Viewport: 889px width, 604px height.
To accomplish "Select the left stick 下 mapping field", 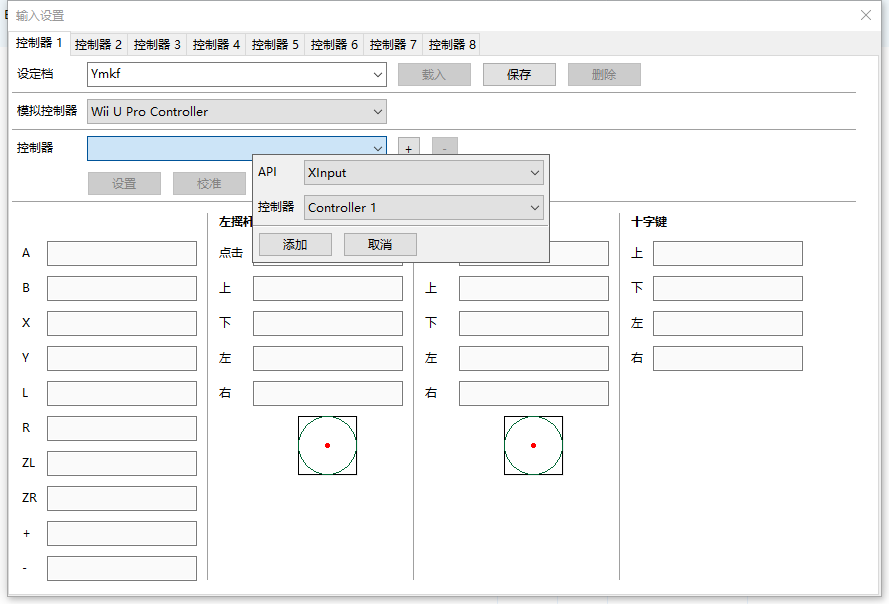I will click(327, 324).
